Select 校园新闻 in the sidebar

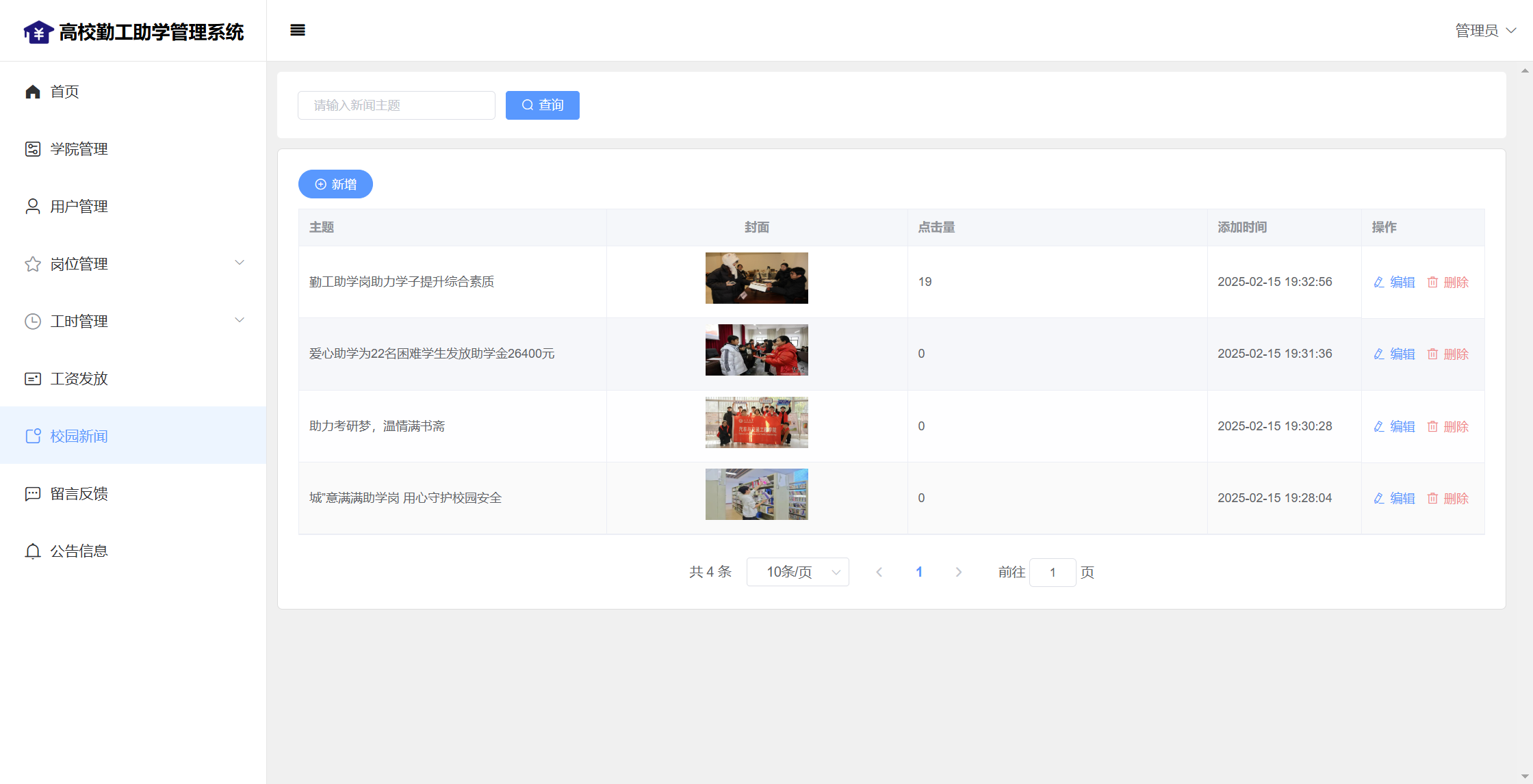(x=79, y=436)
